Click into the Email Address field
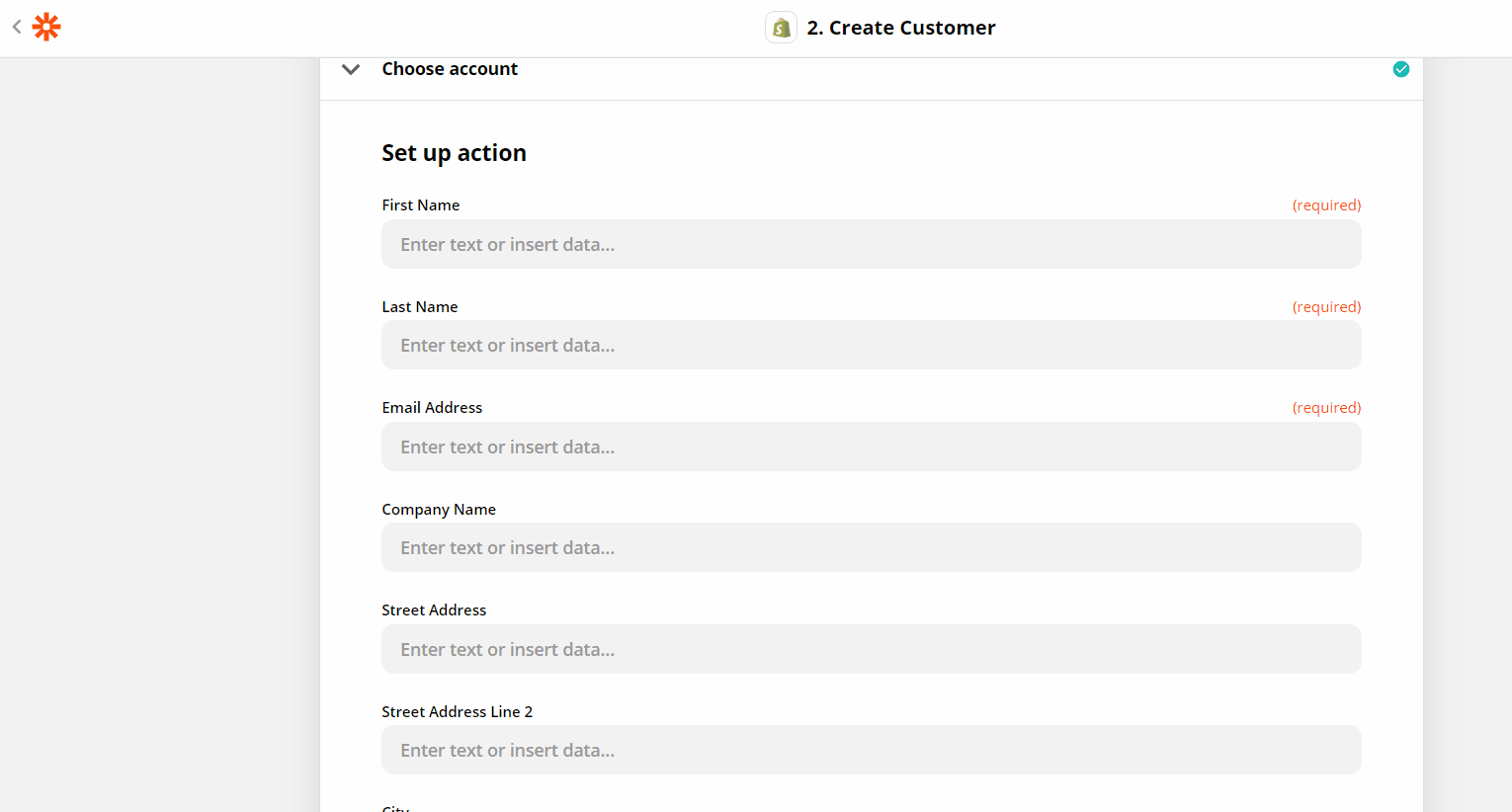 tap(871, 447)
